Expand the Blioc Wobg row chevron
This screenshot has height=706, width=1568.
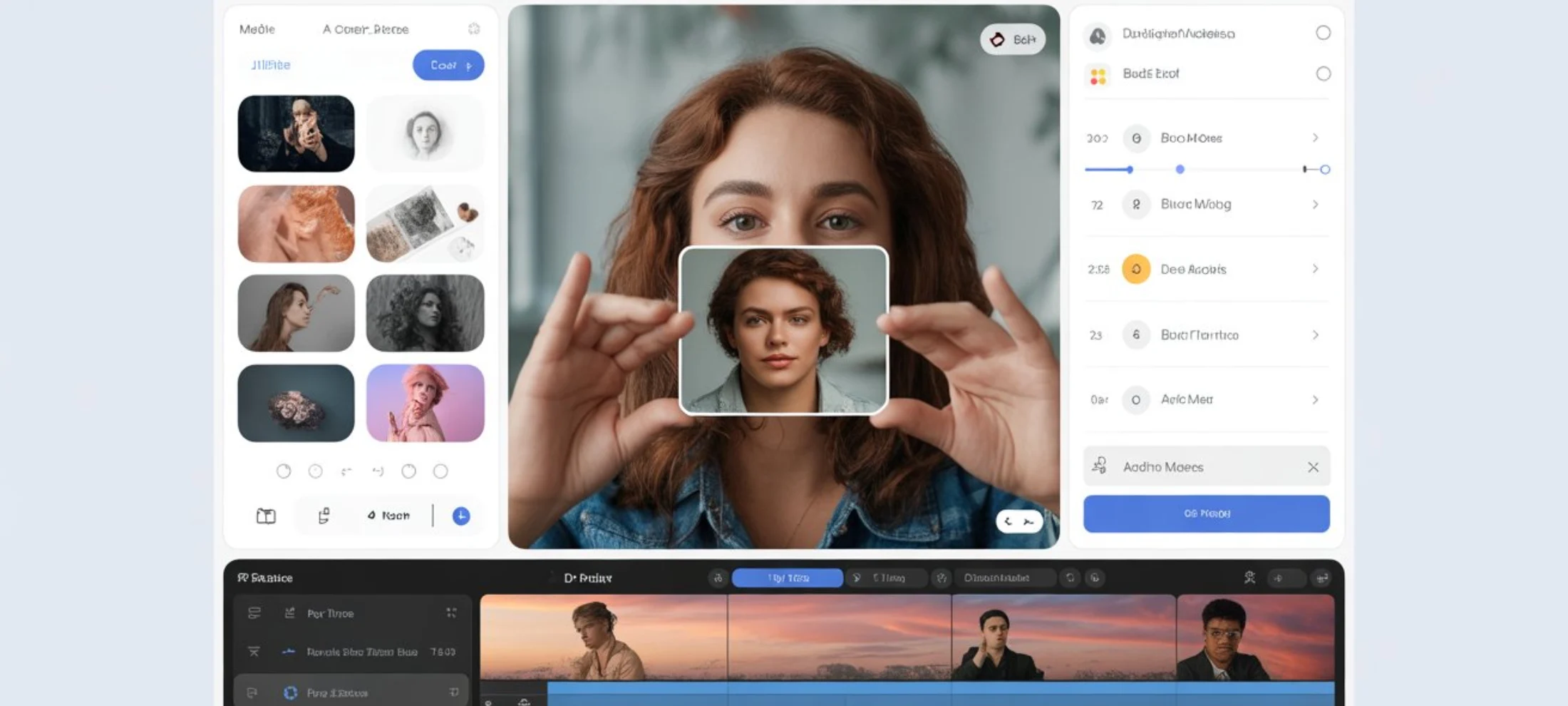pyautogui.click(x=1315, y=205)
